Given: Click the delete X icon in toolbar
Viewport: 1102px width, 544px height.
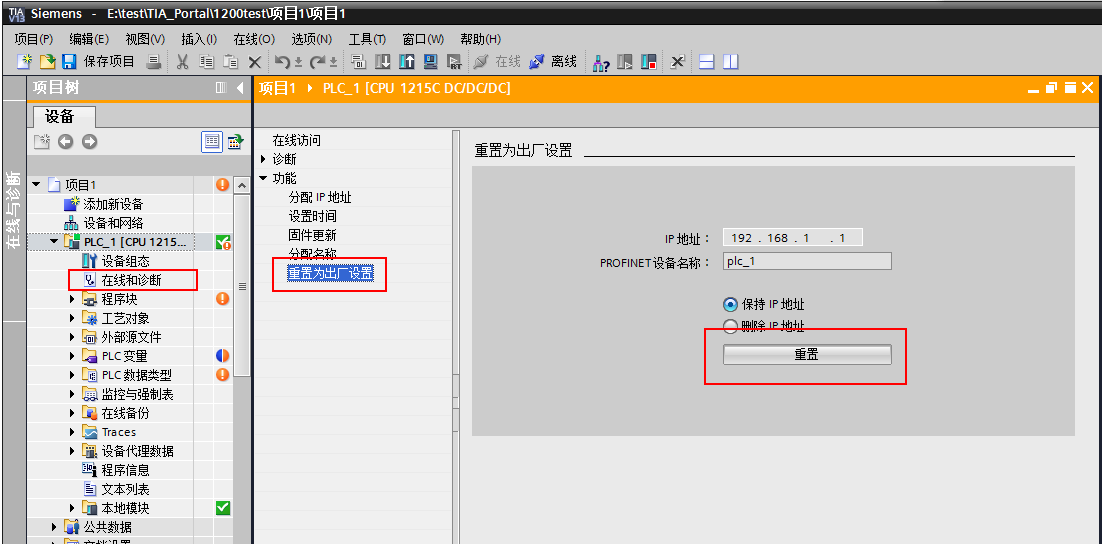Looking at the screenshot, I should pyautogui.click(x=255, y=62).
